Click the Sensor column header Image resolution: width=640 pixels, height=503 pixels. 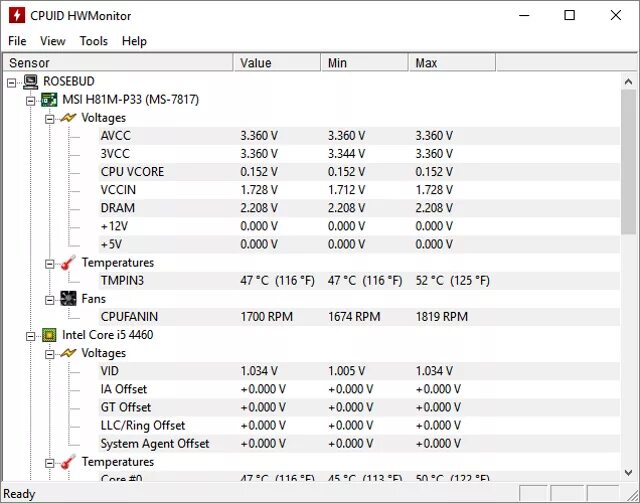(118, 63)
